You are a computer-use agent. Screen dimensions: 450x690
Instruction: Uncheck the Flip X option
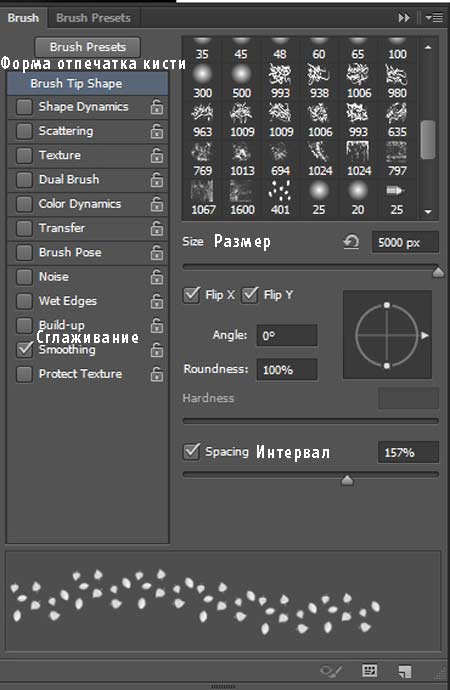[x=191, y=294]
